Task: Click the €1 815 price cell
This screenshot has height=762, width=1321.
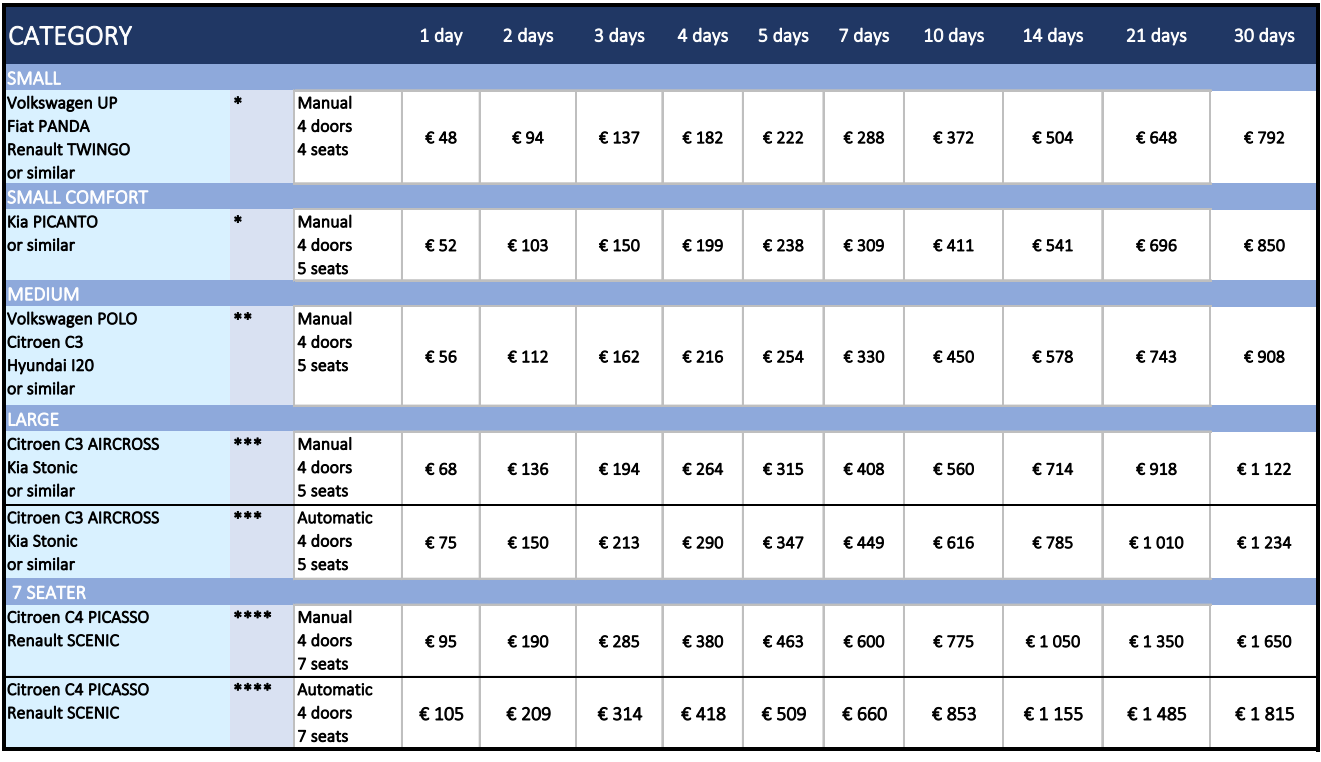Action: point(1264,714)
